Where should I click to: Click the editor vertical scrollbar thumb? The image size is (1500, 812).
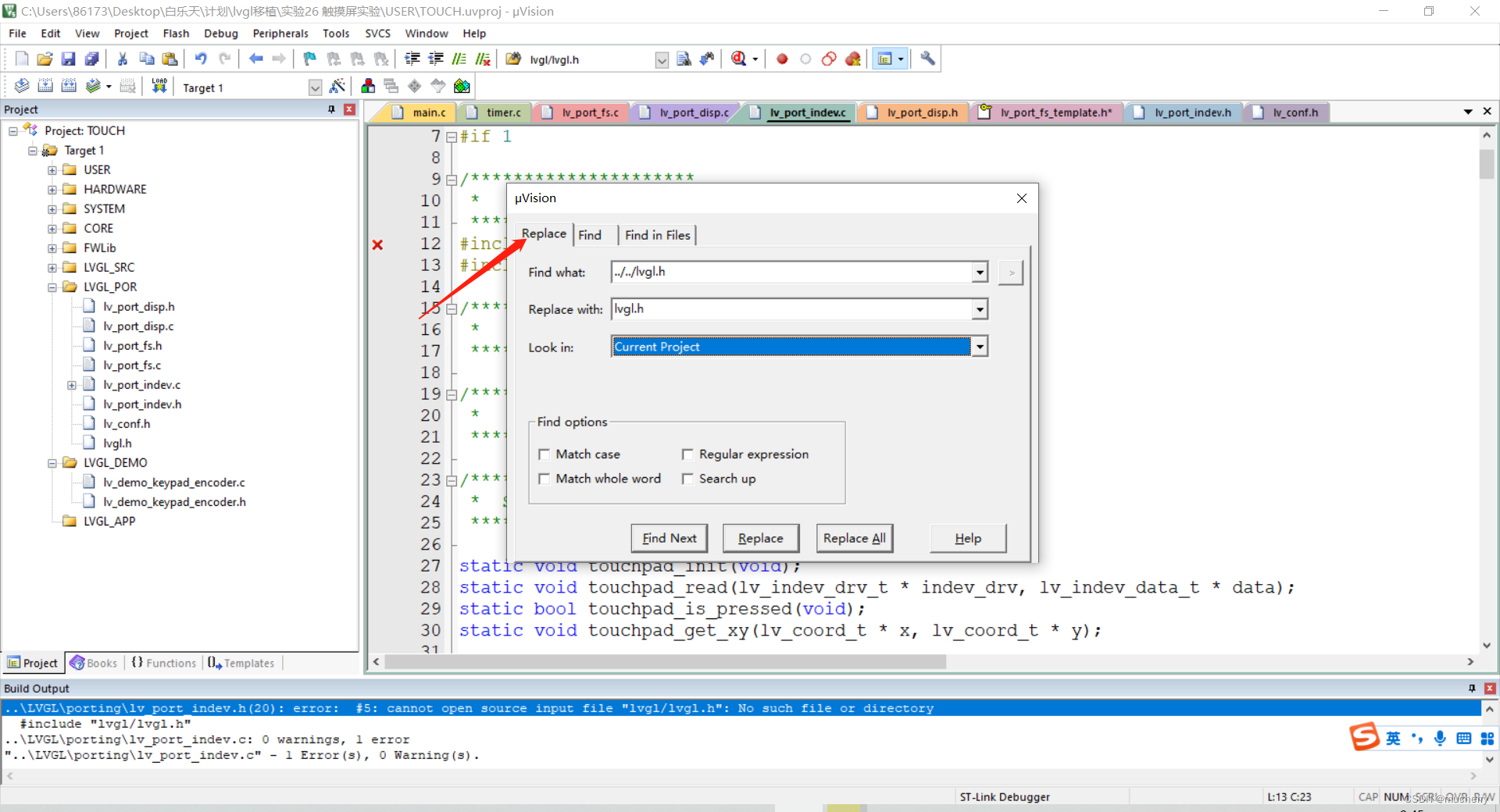pyautogui.click(x=1486, y=164)
